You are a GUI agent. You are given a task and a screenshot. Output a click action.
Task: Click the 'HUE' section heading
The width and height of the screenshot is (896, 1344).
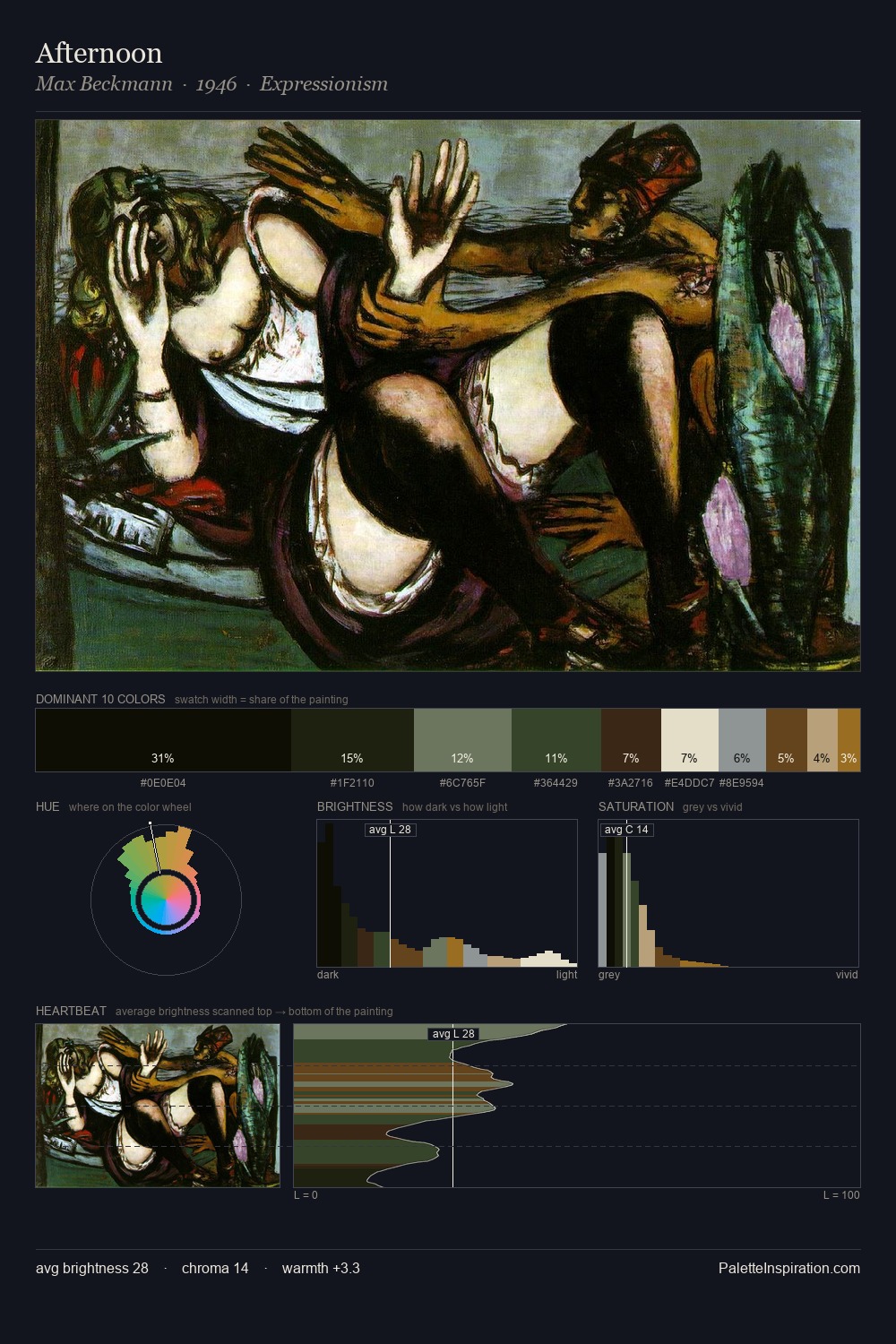click(x=47, y=806)
